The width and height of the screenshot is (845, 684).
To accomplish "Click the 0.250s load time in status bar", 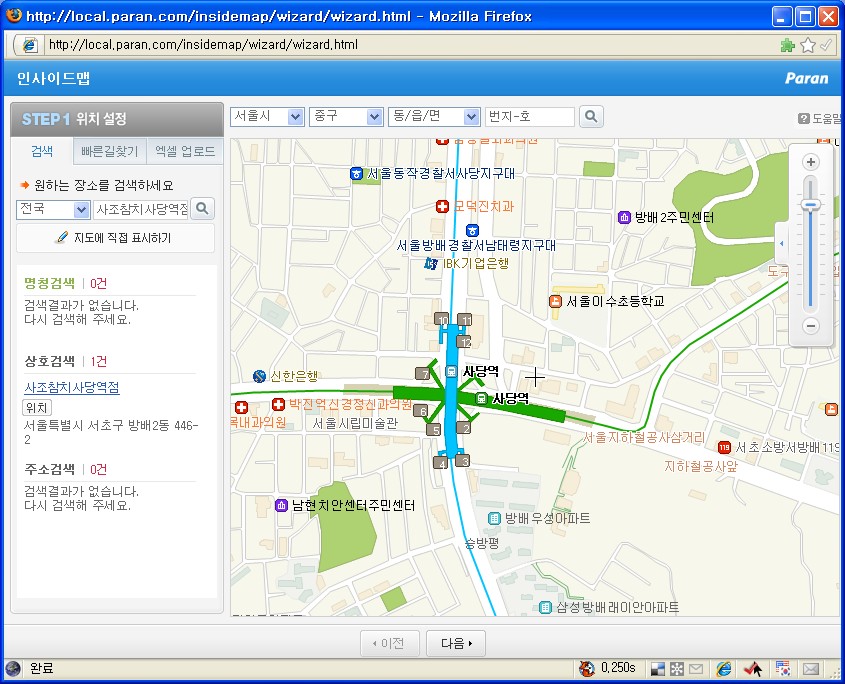I will (618, 668).
